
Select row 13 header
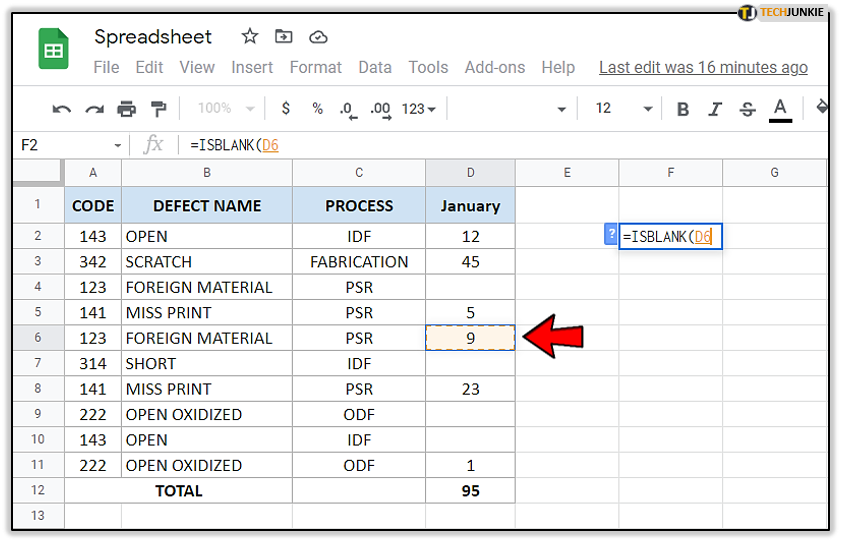pyautogui.click(x=38, y=516)
